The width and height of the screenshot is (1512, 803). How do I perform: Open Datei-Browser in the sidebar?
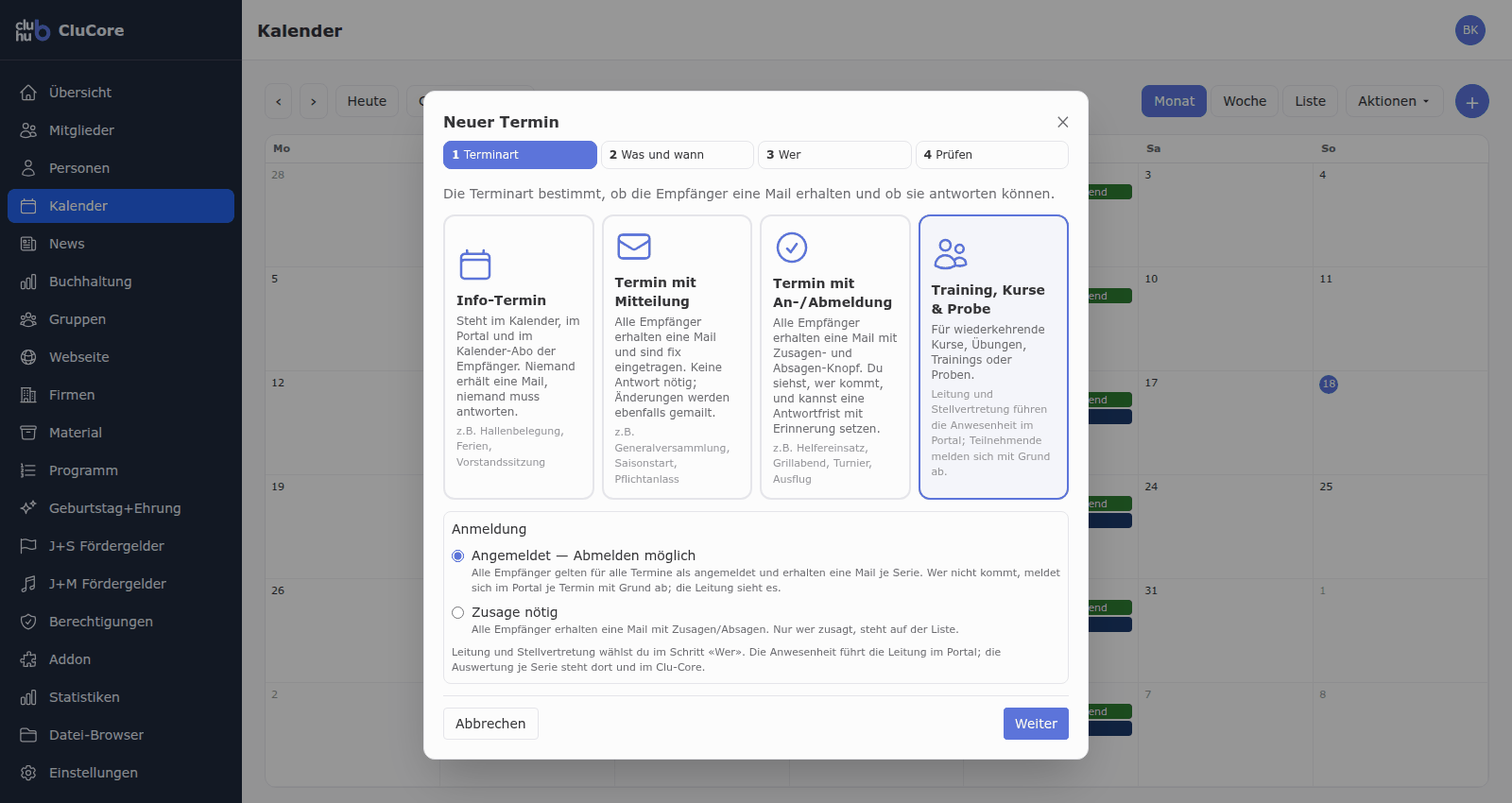(121, 735)
